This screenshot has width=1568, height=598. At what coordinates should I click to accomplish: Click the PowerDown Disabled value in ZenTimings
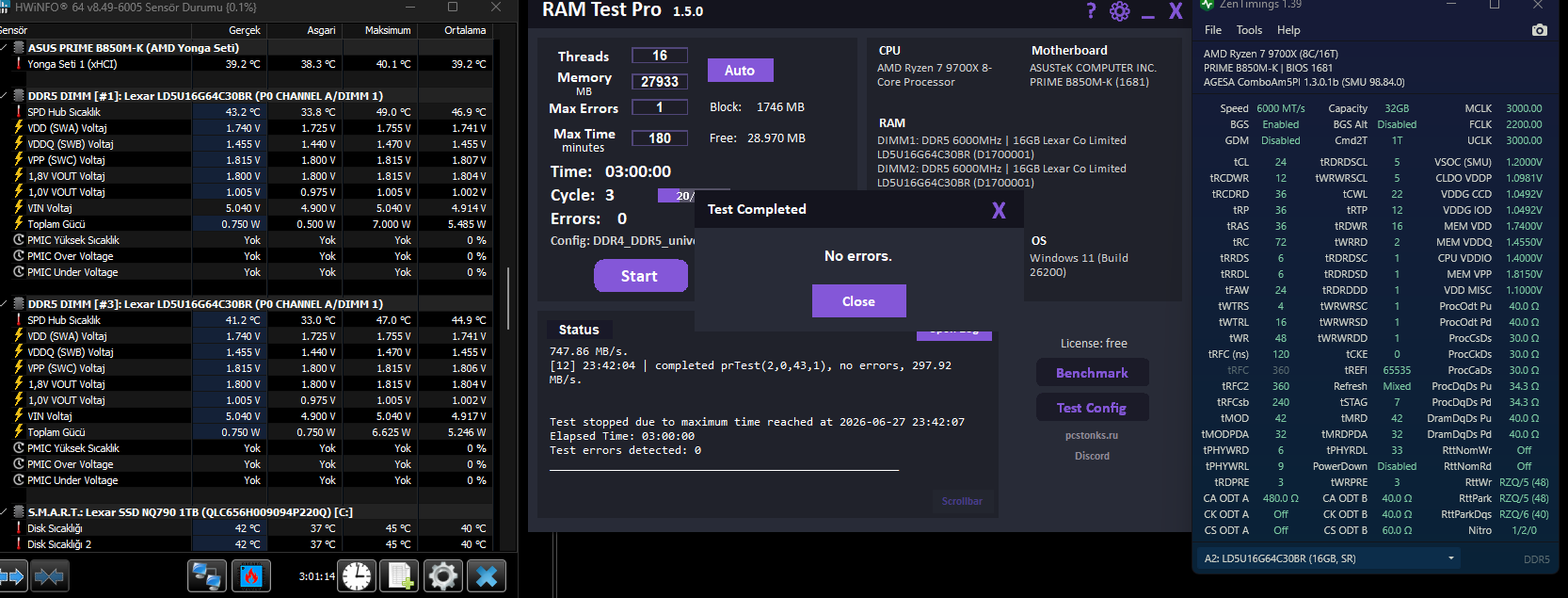pyautogui.click(x=1397, y=466)
